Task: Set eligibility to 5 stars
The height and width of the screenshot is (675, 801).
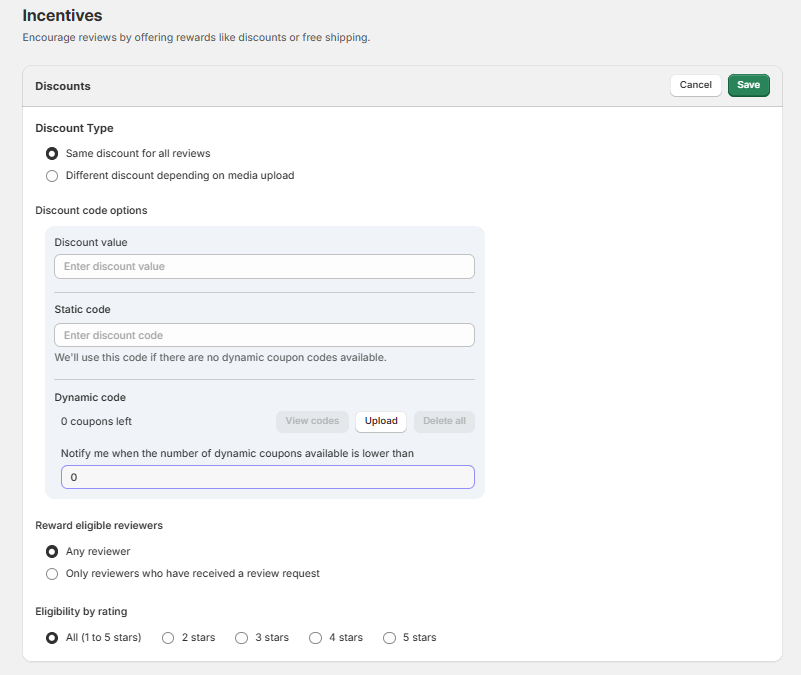Action: [389, 638]
